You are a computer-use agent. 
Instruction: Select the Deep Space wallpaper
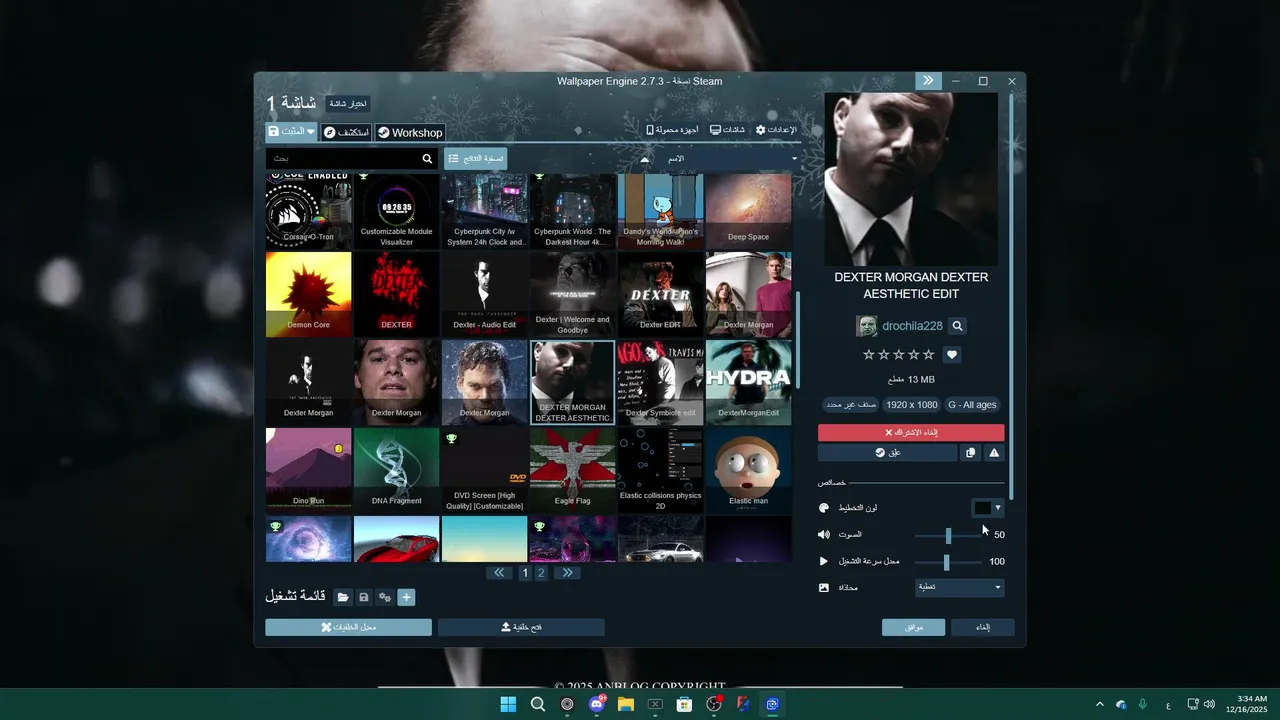[749, 211]
